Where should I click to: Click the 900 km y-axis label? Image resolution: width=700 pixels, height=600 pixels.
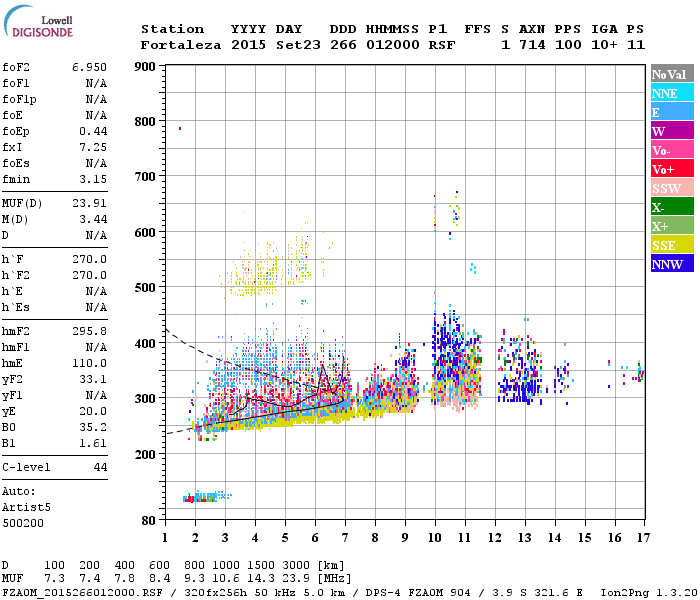pos(145,67)
